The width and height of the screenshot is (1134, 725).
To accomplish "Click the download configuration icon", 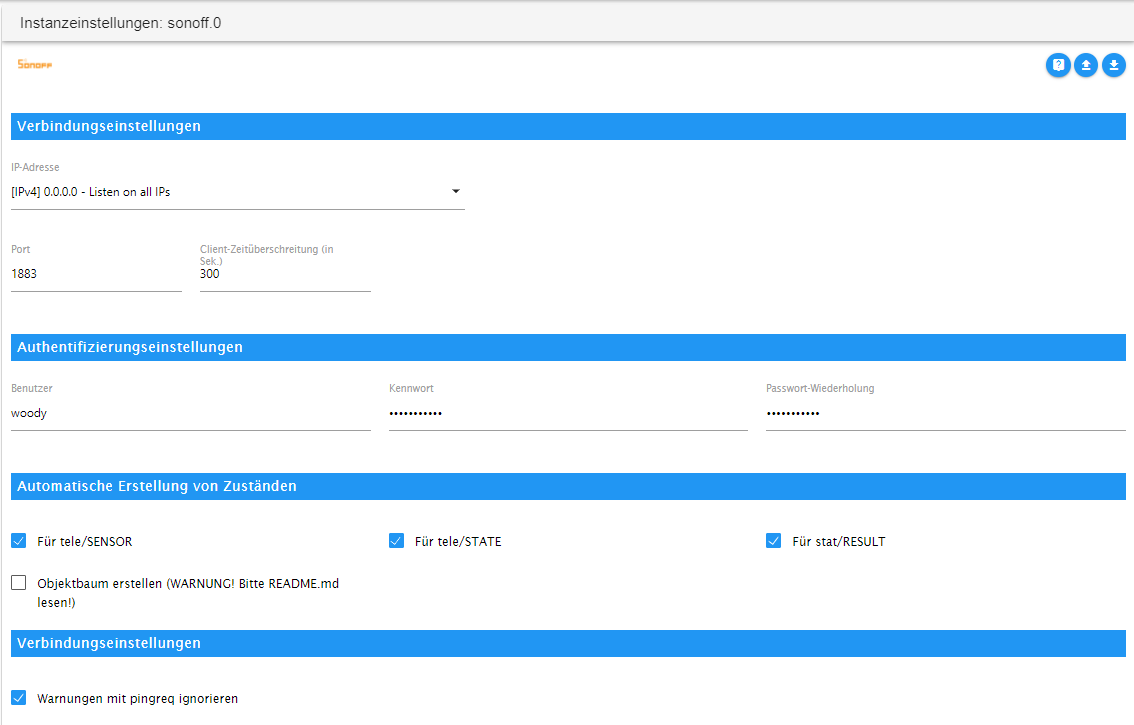I will point(1114,65).
